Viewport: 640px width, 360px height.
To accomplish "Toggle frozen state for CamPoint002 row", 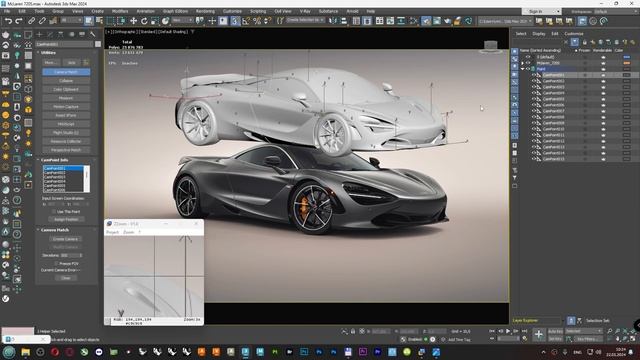I will pyautogui.click(x=584, y=81).
